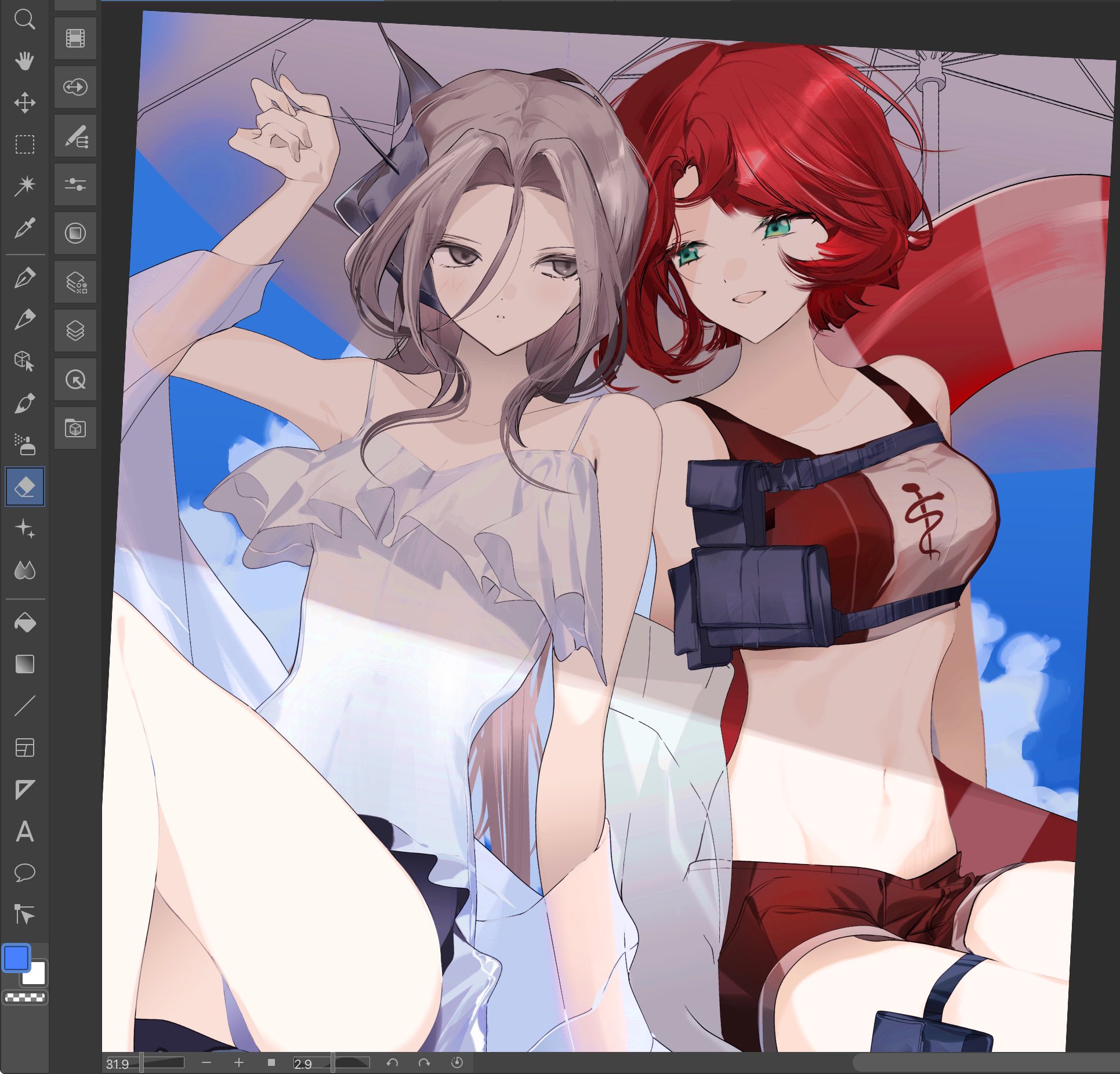The width and height of the screenshot is (1120, 1074).
Task: Select the Balloon speech bubble tool
Action: [x=24, y=872]
